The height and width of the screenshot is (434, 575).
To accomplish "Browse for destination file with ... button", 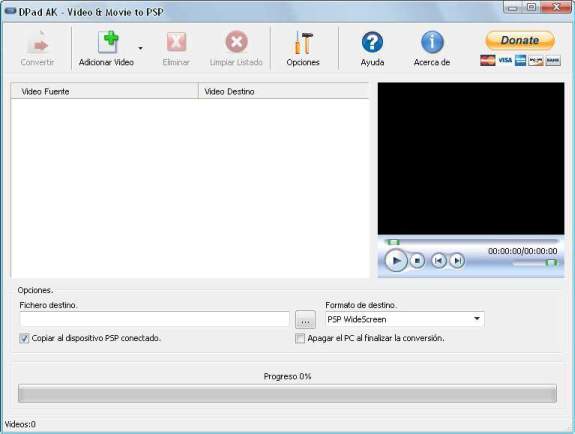I will 305,320.
